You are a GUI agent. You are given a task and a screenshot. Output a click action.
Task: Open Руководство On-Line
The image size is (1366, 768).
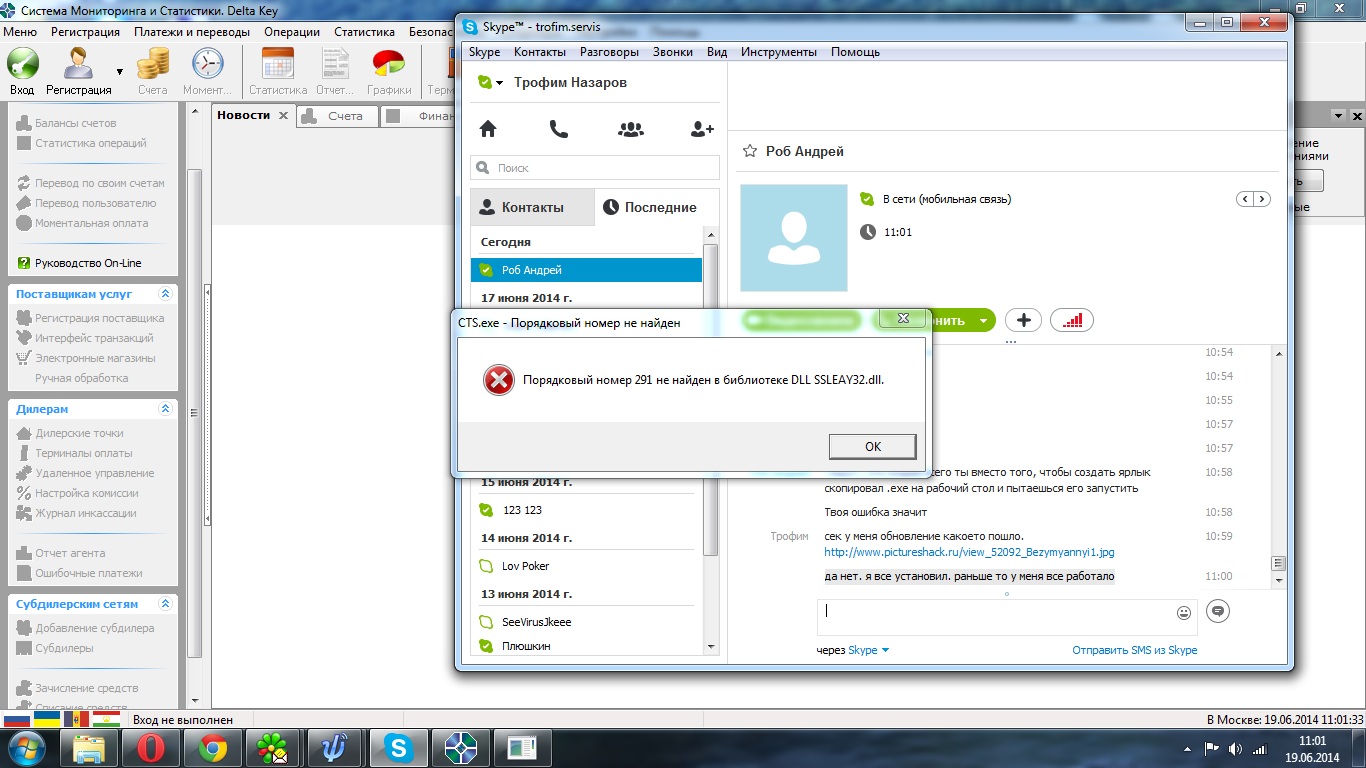tap(80, 263)
